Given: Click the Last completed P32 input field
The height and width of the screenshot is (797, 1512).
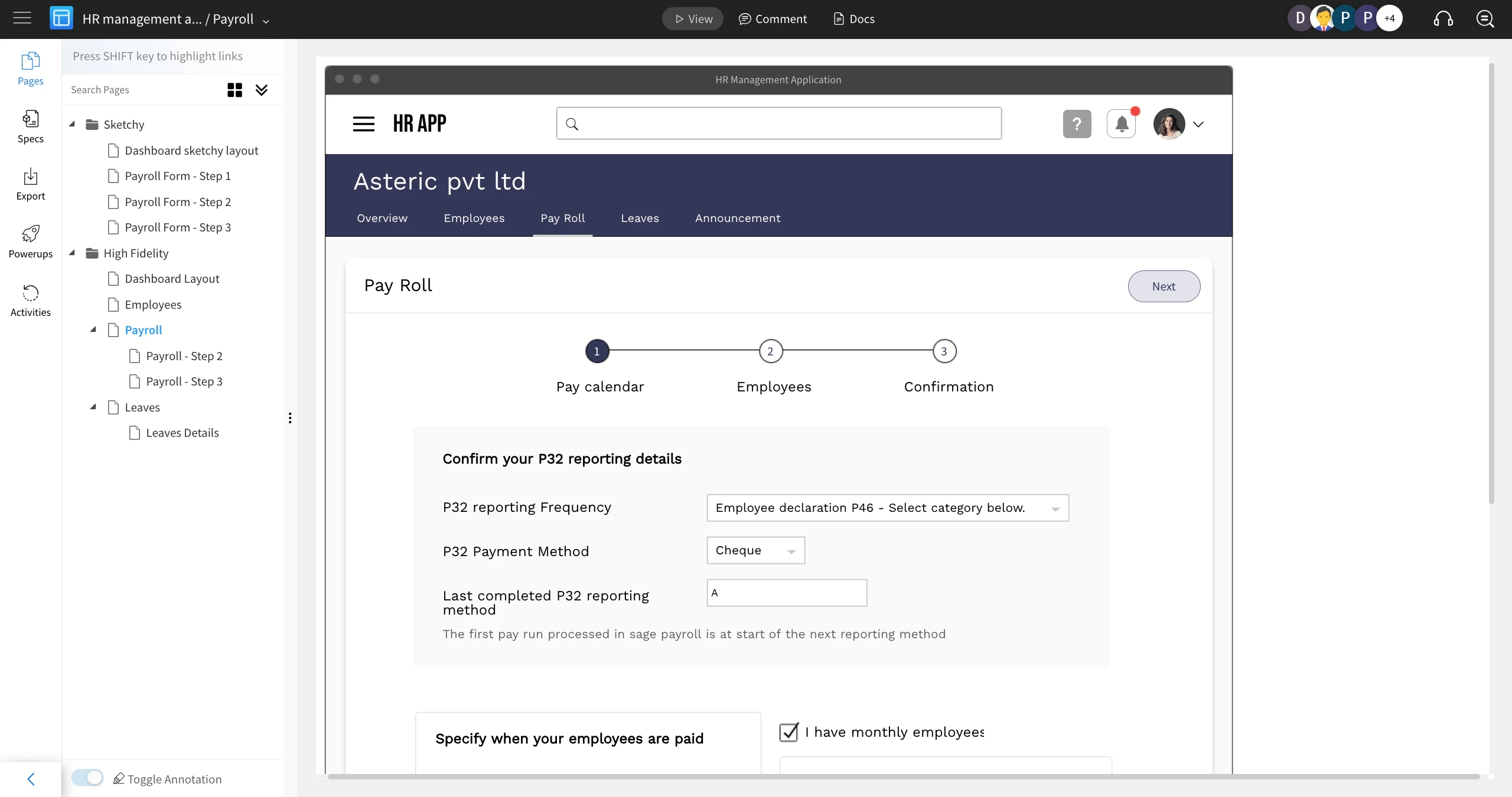Looking at the screenshot, I should coord(787,593).
